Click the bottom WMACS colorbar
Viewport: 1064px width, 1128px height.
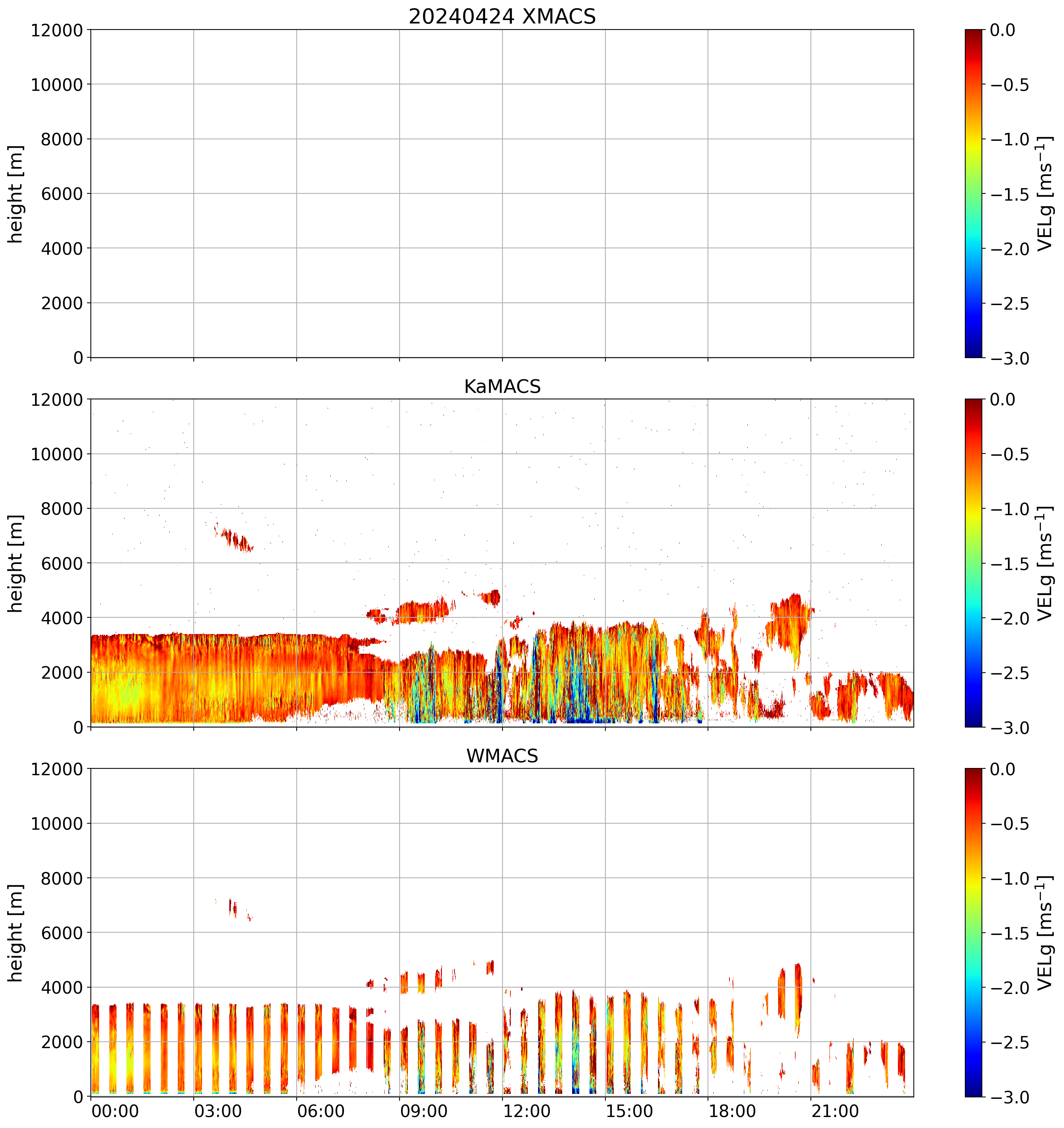tap(973, 932)
